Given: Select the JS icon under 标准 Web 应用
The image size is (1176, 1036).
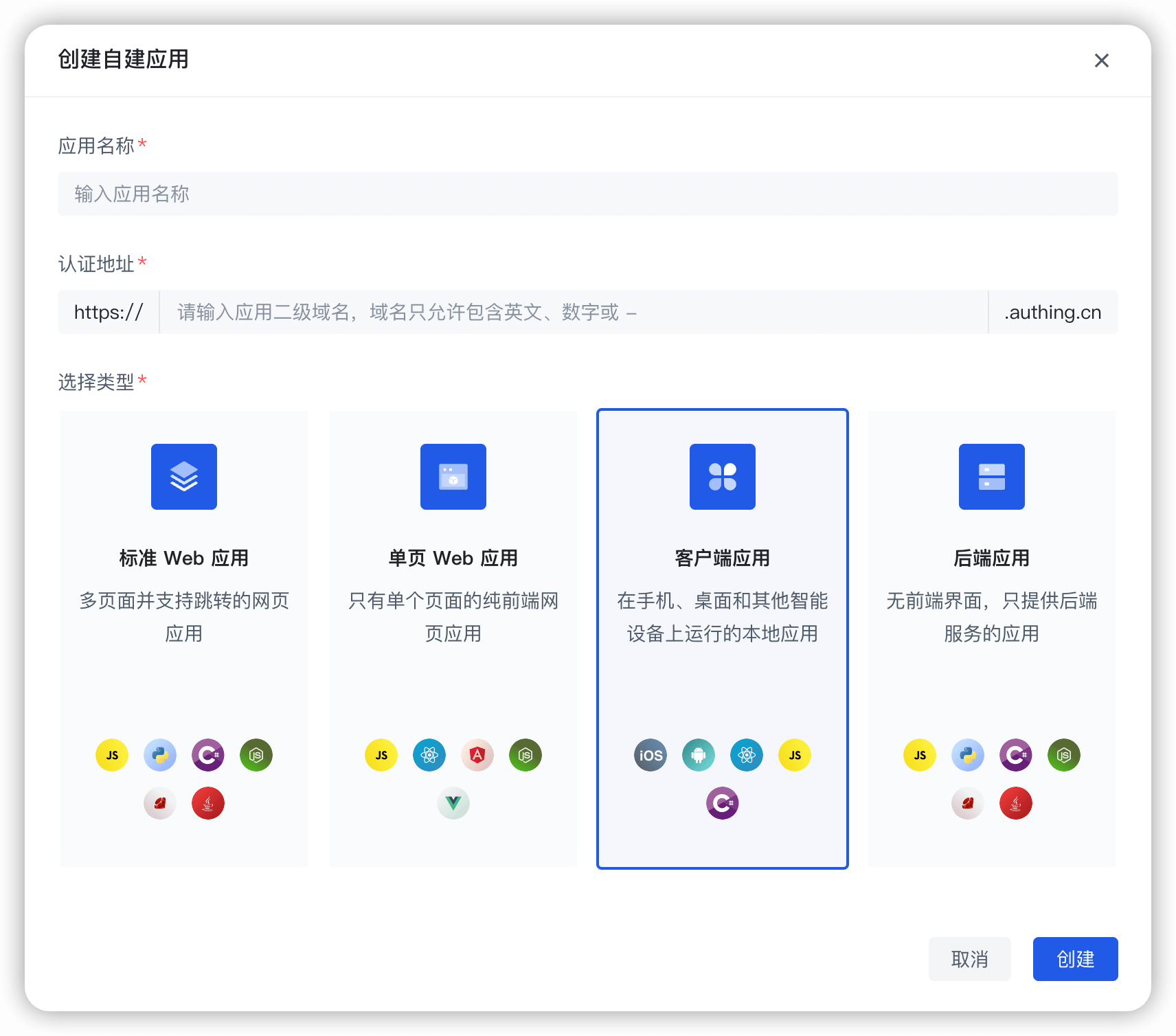Looking at the screenshot, I should point(112,755).
